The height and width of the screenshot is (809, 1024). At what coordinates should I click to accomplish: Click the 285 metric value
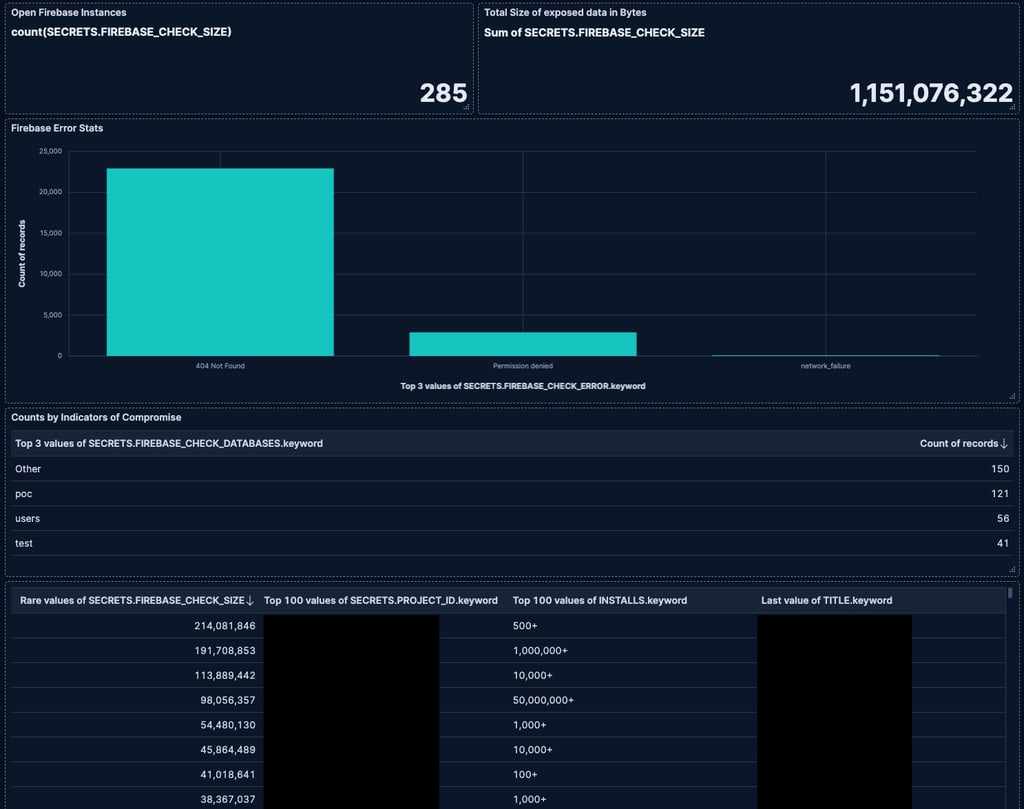tap(443, 93)
